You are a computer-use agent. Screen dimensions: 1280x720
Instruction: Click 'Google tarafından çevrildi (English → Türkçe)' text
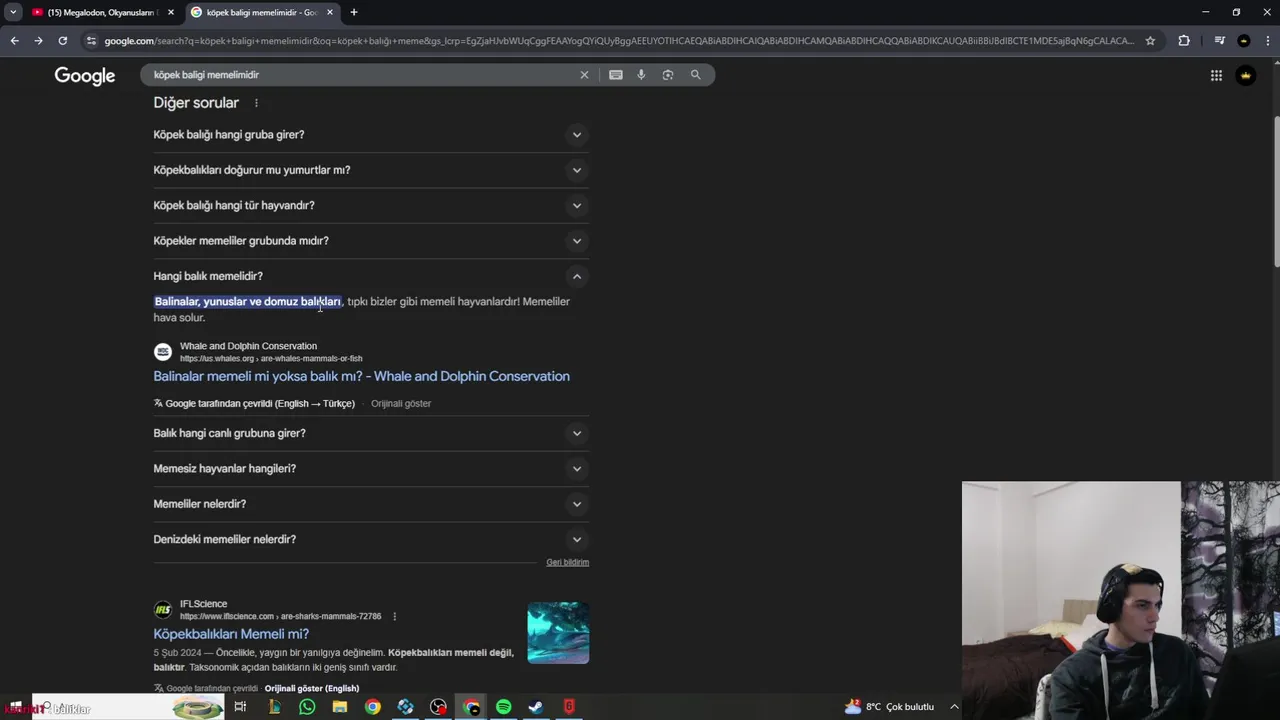(x=260, y=404)
